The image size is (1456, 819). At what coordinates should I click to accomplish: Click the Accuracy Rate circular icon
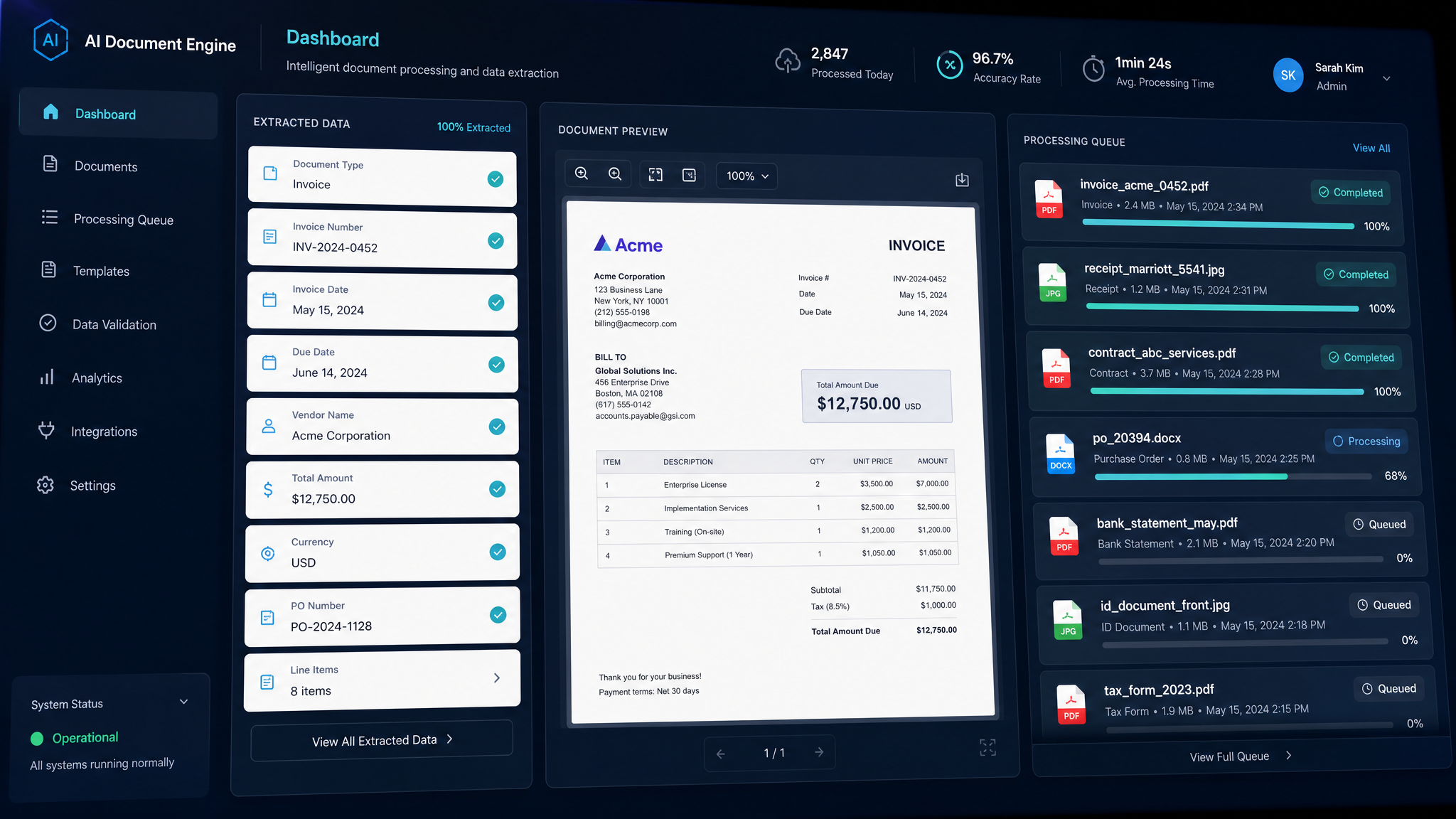(x=950, y=65)
